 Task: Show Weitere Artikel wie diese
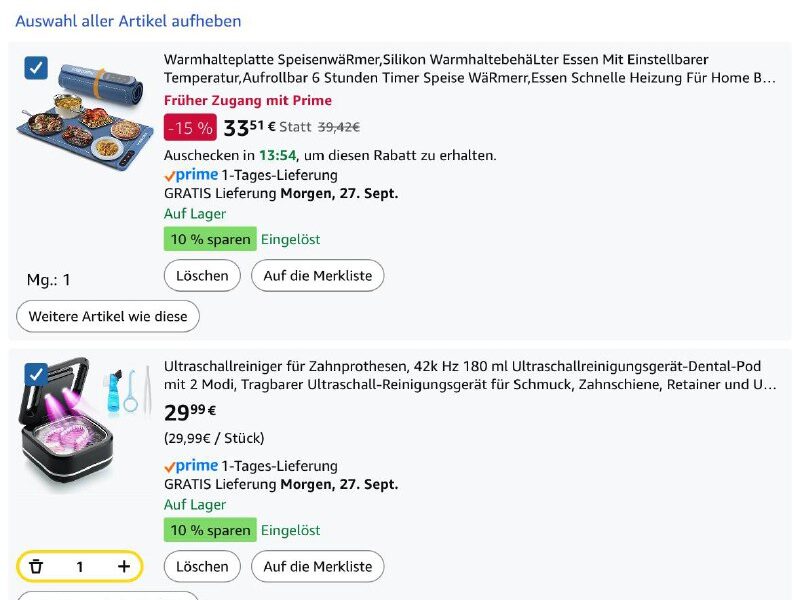coord(108,316)
